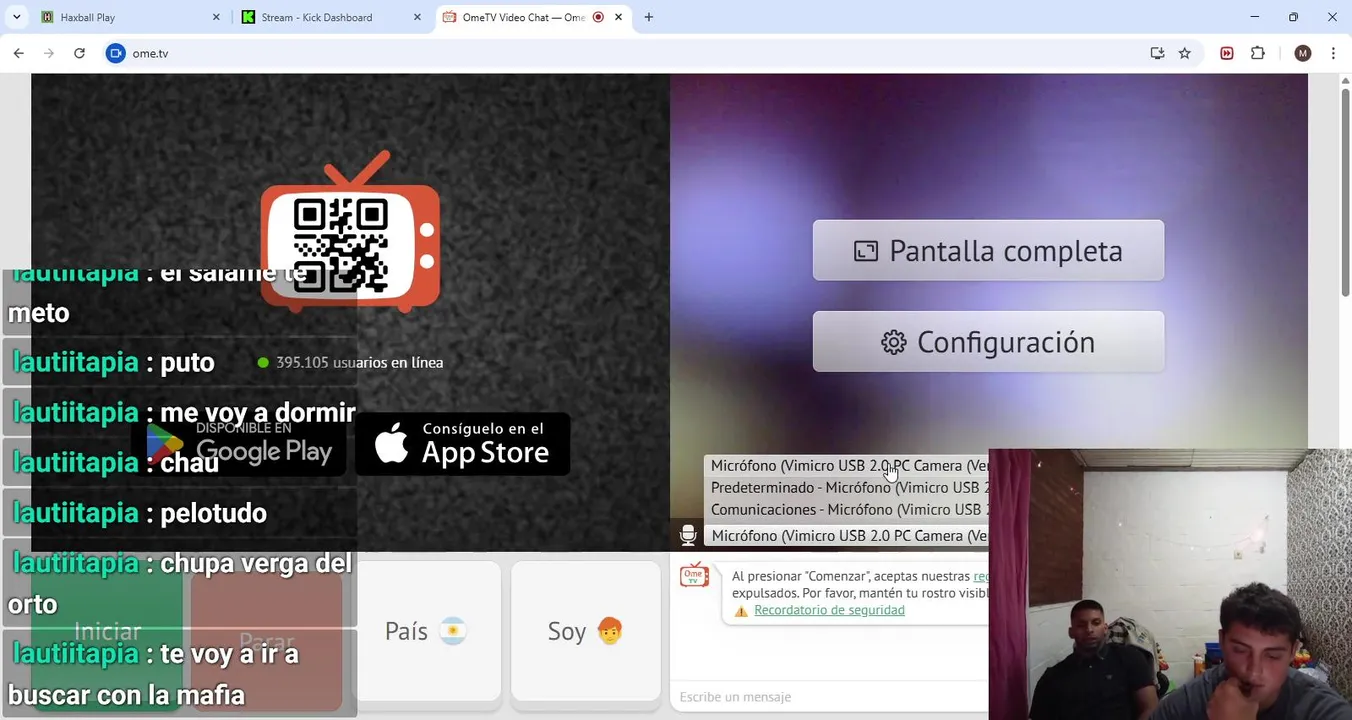Image resolution: width=1352 pixels, height=720 pixels.
Task: Click the OmeTV QR code TV logo
Action: point(350,232)
